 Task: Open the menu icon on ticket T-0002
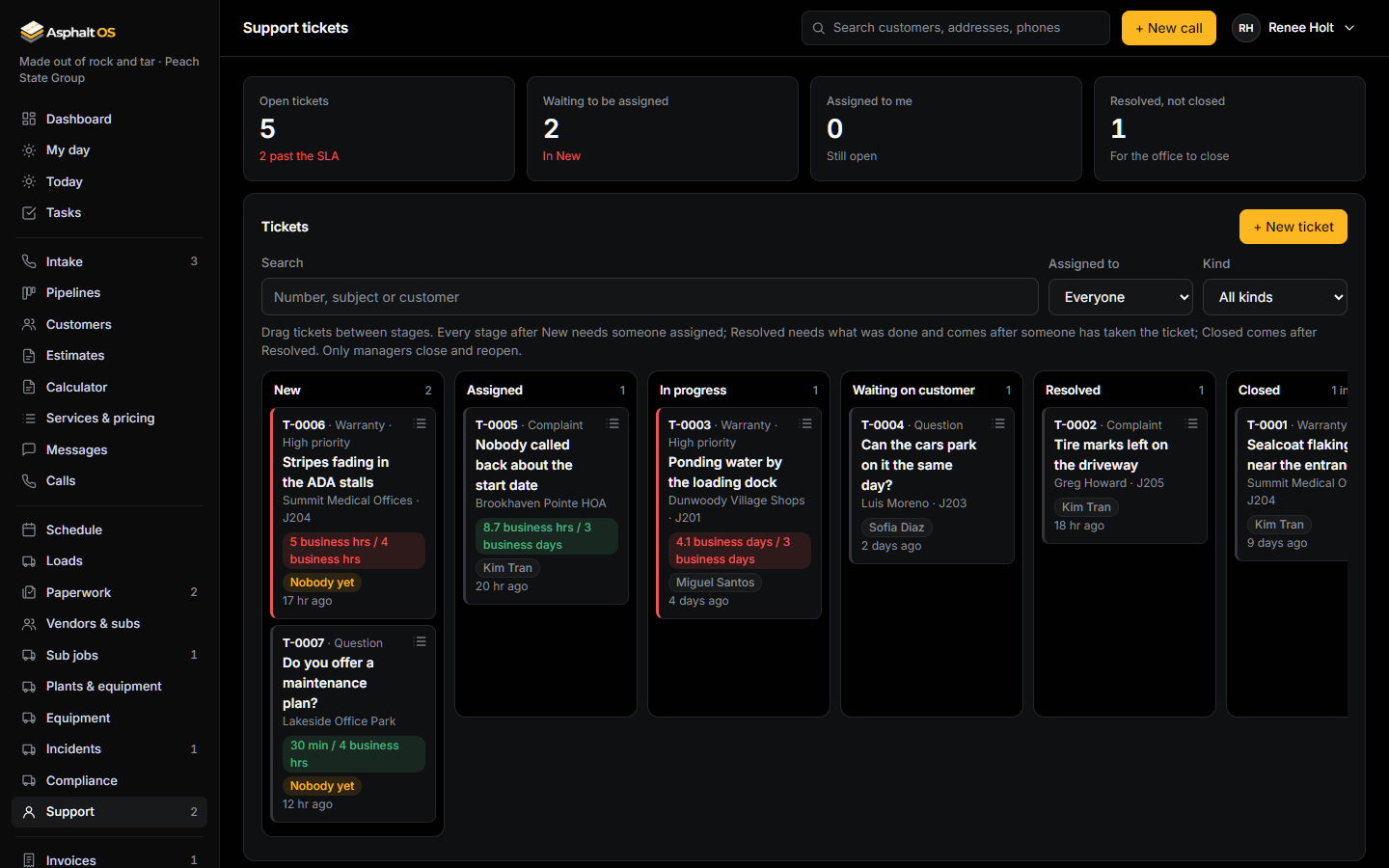pos(1192,423)
